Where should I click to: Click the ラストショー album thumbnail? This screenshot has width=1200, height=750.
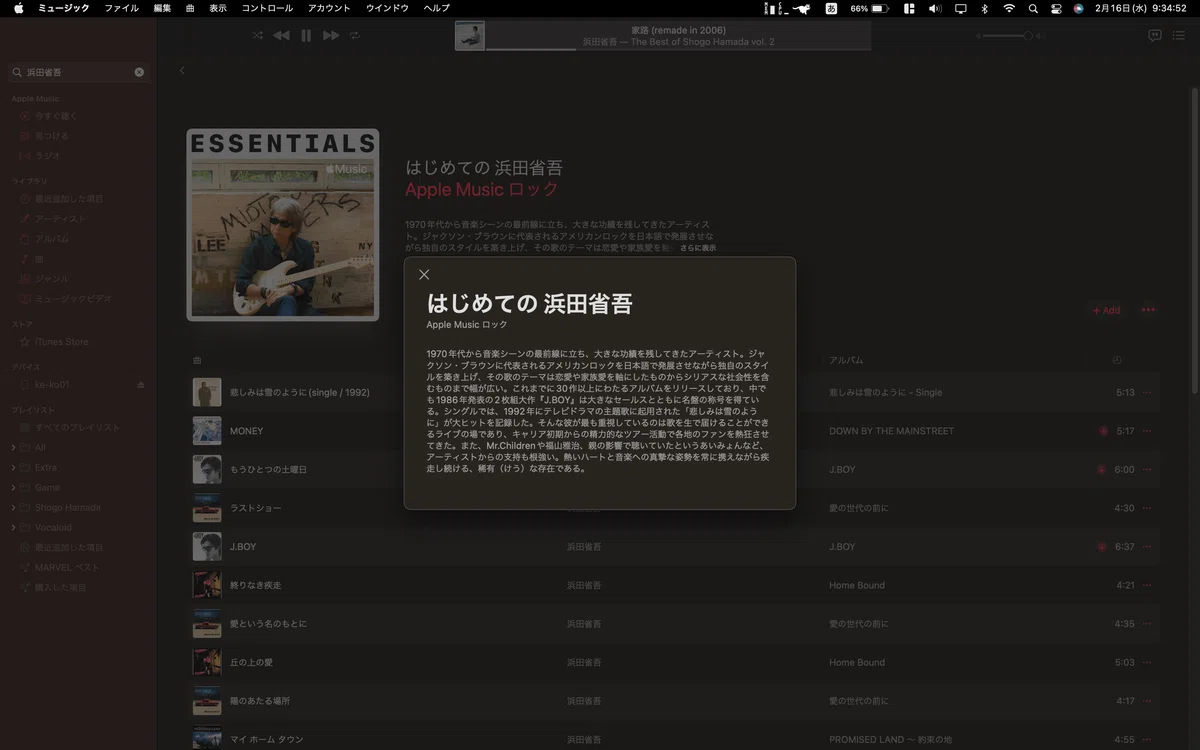[x=207, y=508]
